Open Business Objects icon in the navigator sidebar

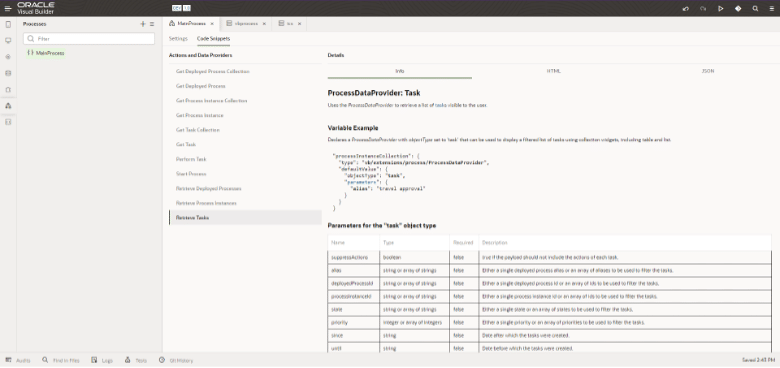[8, 73]
